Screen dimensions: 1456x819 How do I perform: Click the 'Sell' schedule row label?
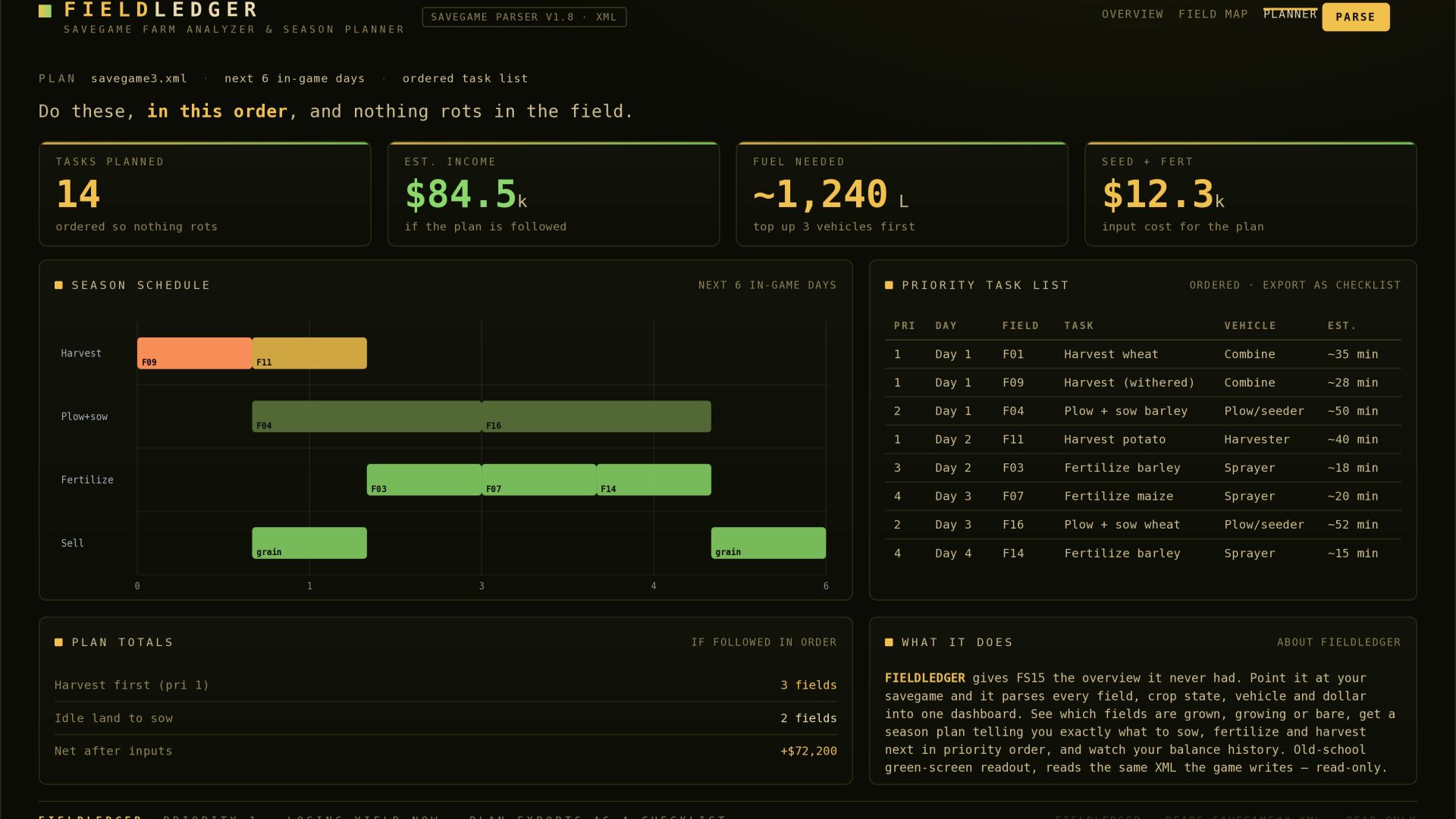coord(72,543)
